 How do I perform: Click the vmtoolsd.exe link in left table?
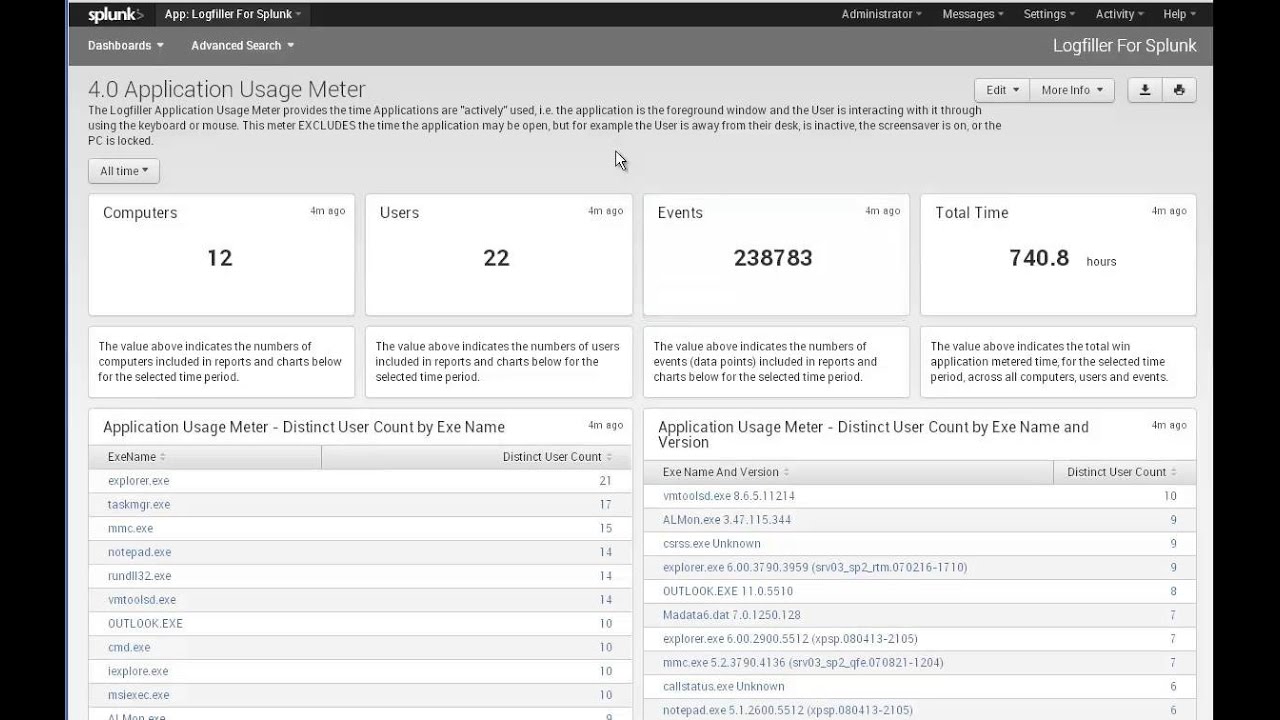point(141,600)
